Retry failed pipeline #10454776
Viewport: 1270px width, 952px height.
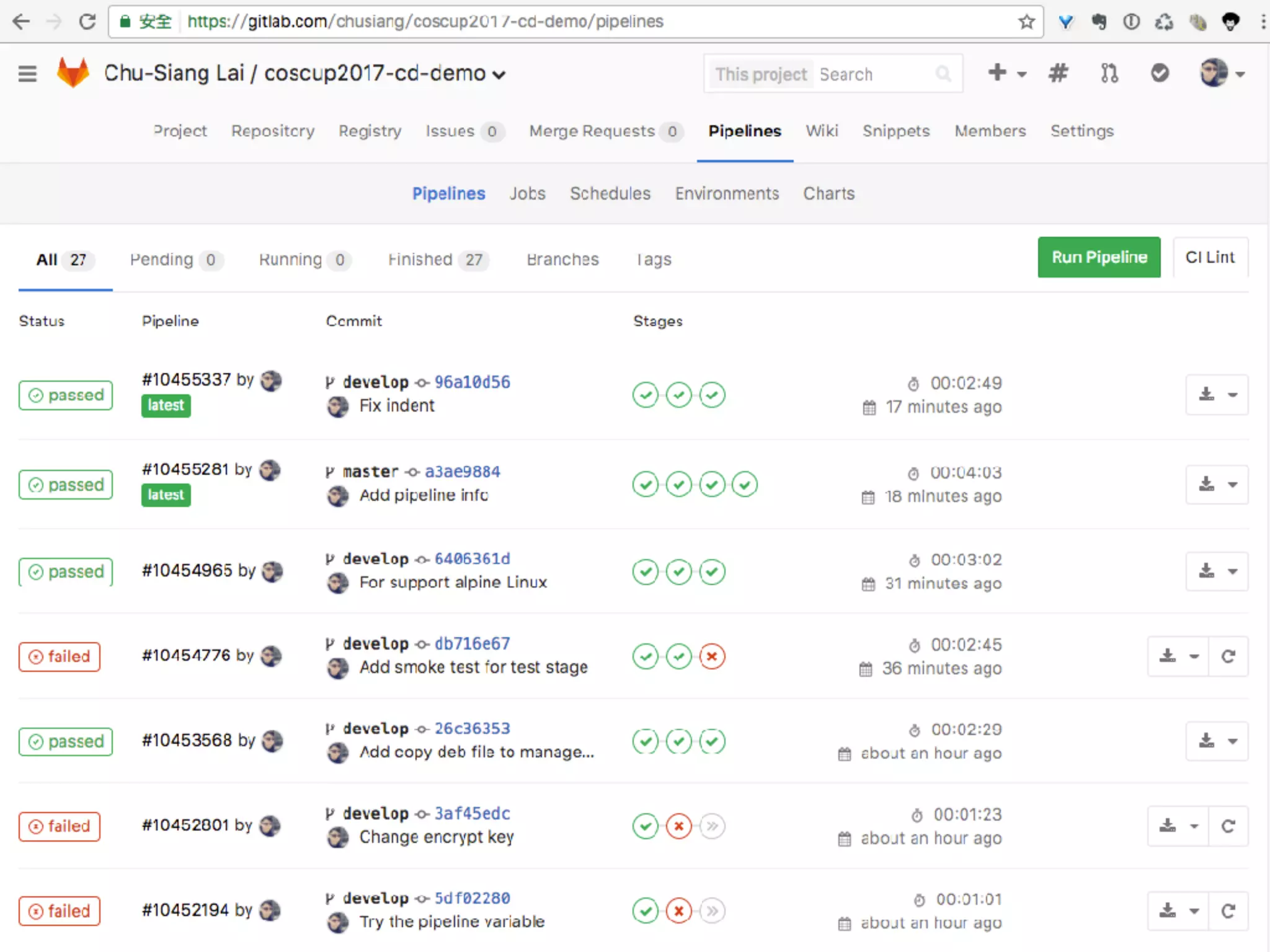pos(1228,656)
